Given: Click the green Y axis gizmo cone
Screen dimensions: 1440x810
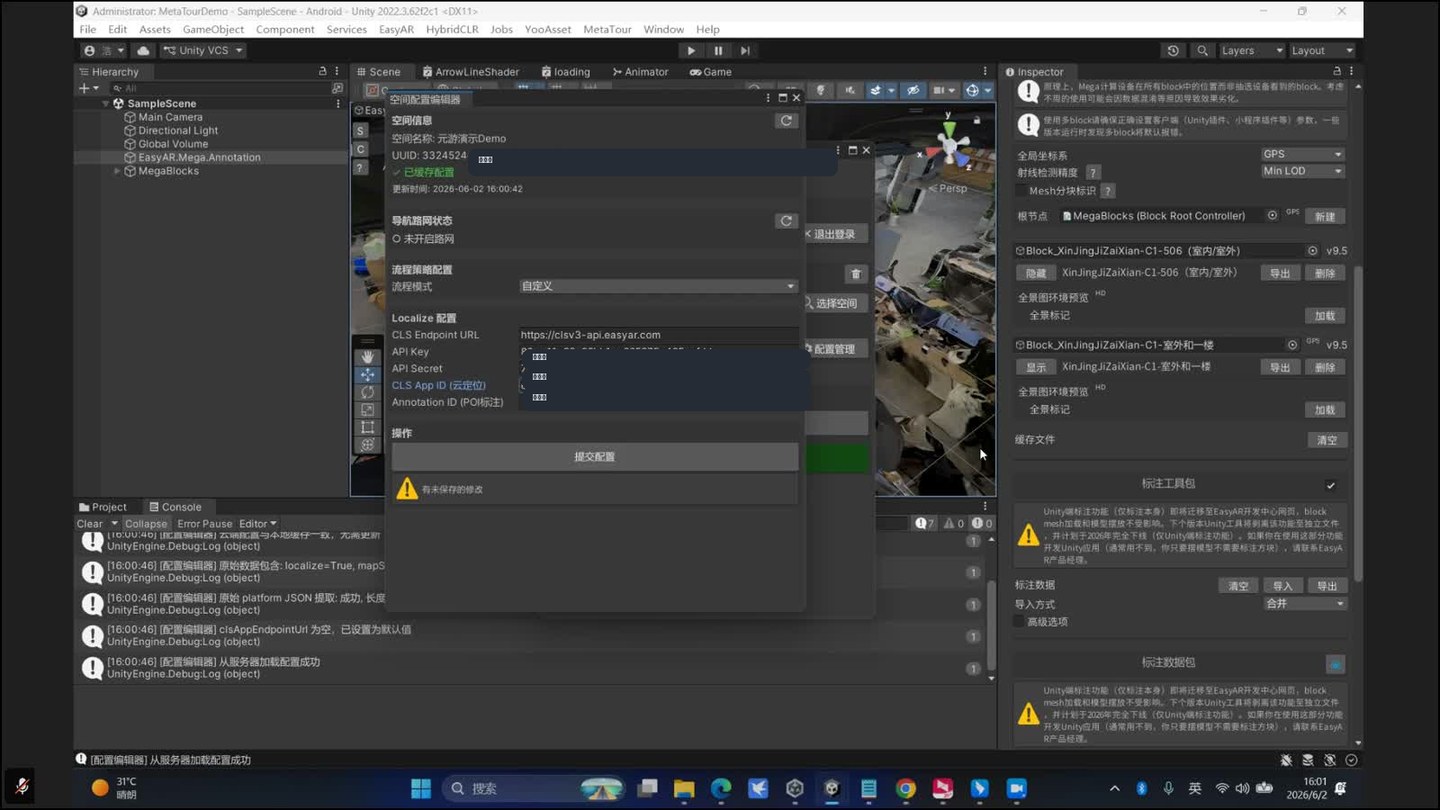Looking at the screenshot, I should pos(948,129).
